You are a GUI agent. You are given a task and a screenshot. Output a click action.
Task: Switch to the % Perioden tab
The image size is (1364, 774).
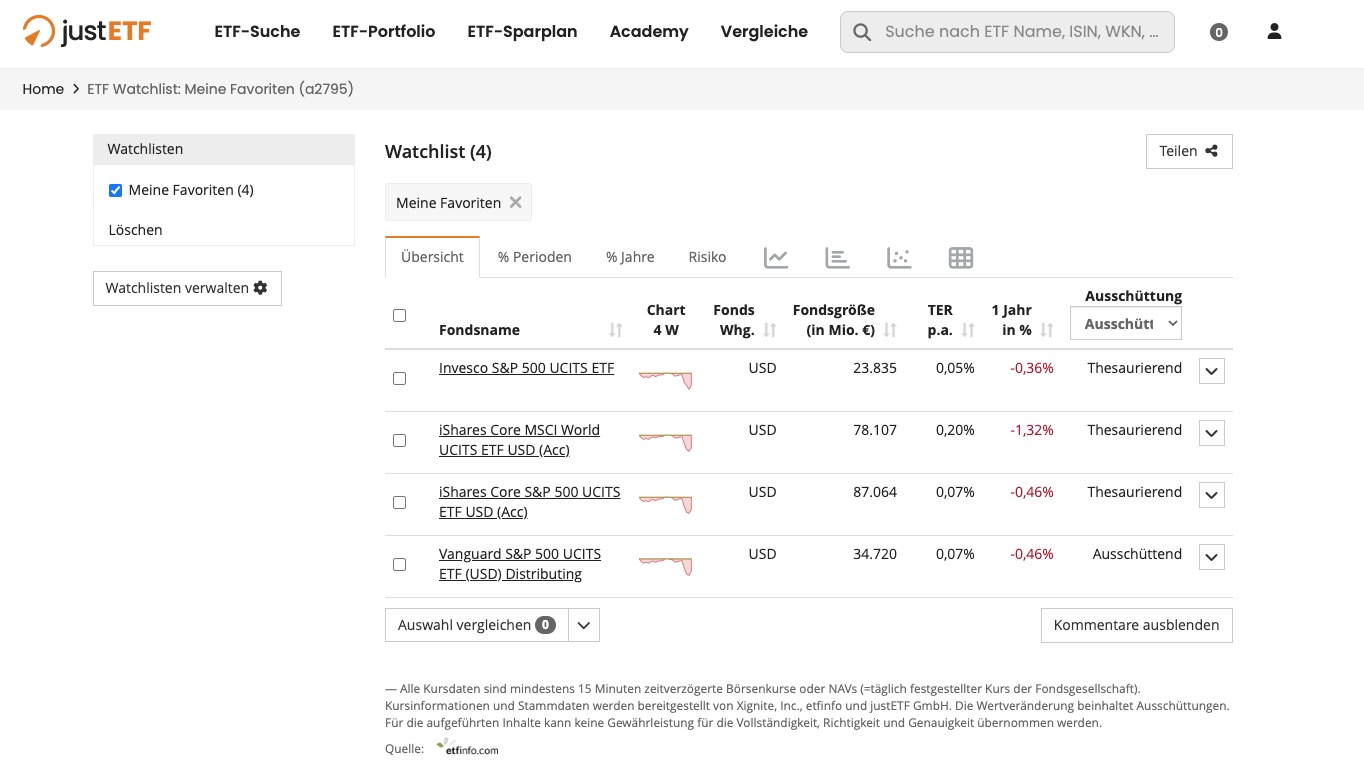click(x=534, y=257)
